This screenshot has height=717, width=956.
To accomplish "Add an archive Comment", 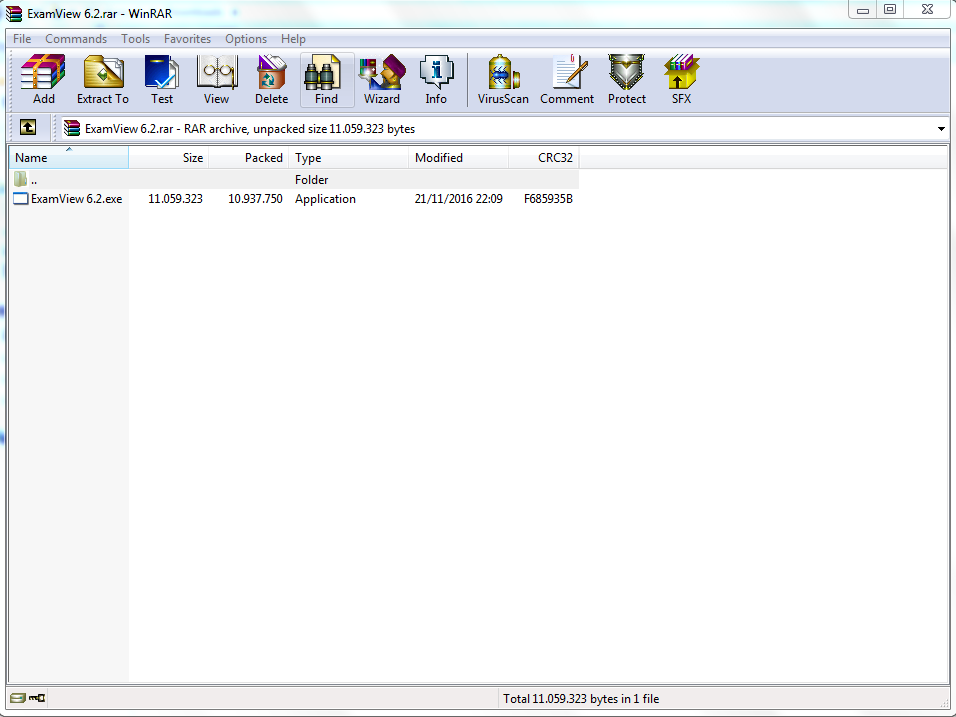I will [567, 80].
